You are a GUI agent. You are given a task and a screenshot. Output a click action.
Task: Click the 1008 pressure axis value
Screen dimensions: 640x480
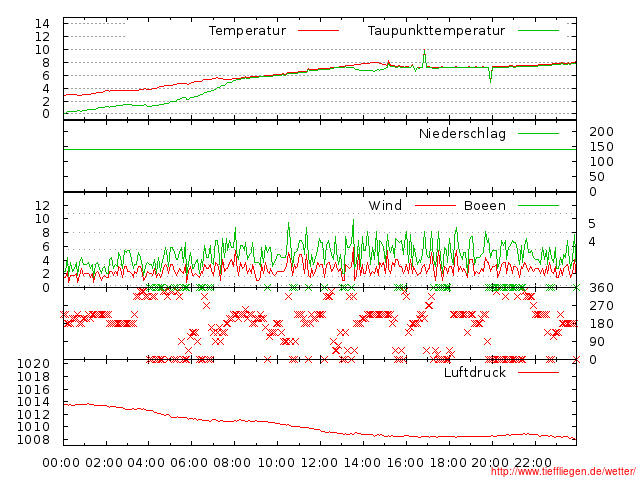[x=33, y=440]
